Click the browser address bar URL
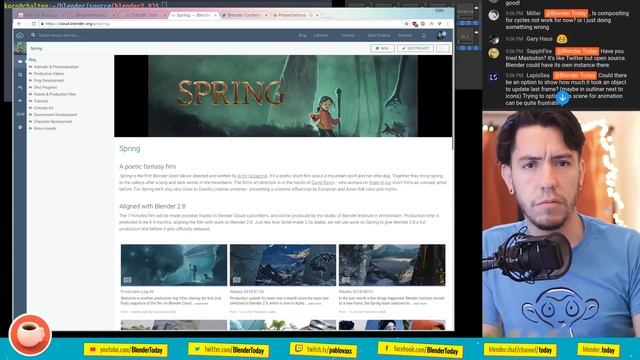640x360 pixels. (78, 24)
